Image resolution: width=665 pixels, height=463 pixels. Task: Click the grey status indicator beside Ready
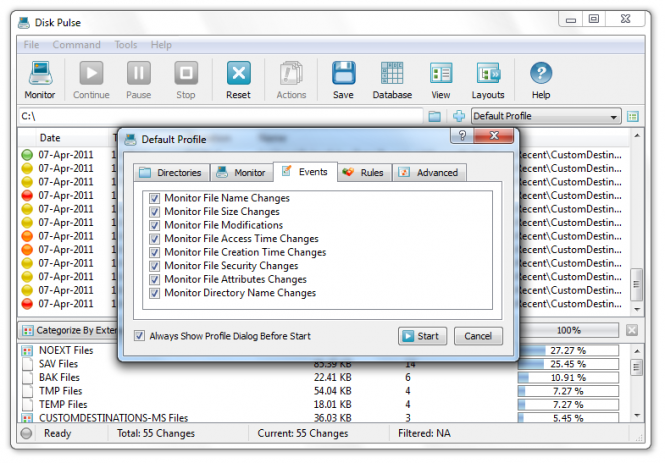[x=26, y=433]
